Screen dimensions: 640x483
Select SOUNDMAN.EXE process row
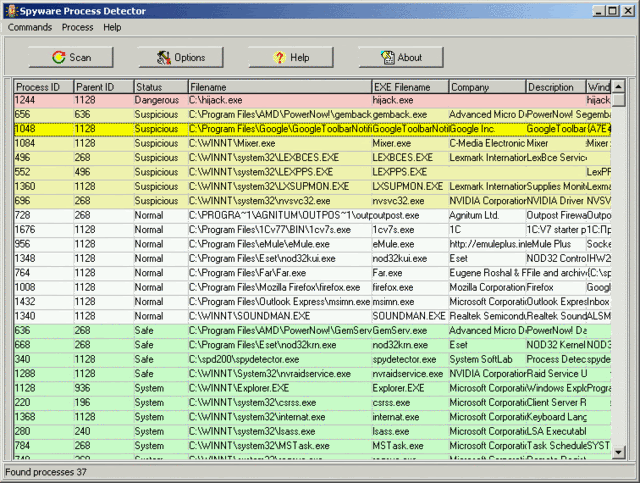pyautogui.click(x=312, y=316)
